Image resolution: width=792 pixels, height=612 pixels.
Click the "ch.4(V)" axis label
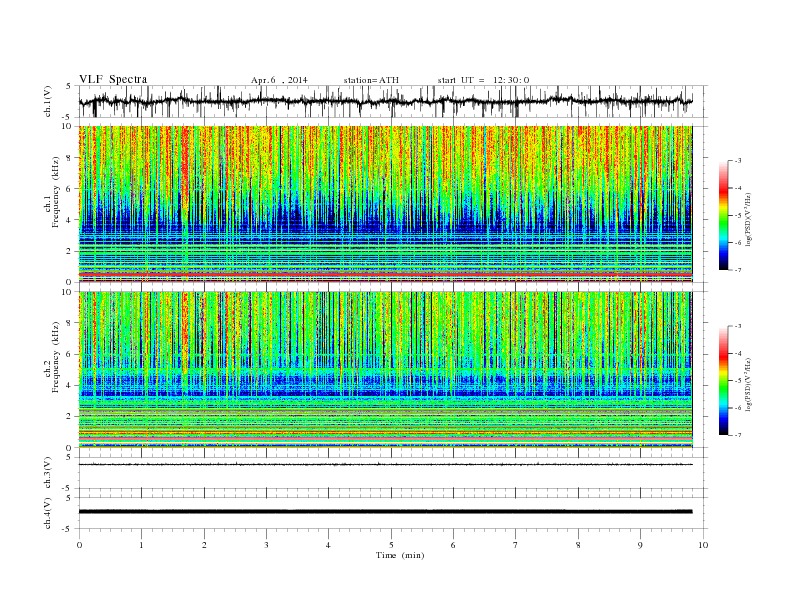pyautogui.click(x=48, y=513)
